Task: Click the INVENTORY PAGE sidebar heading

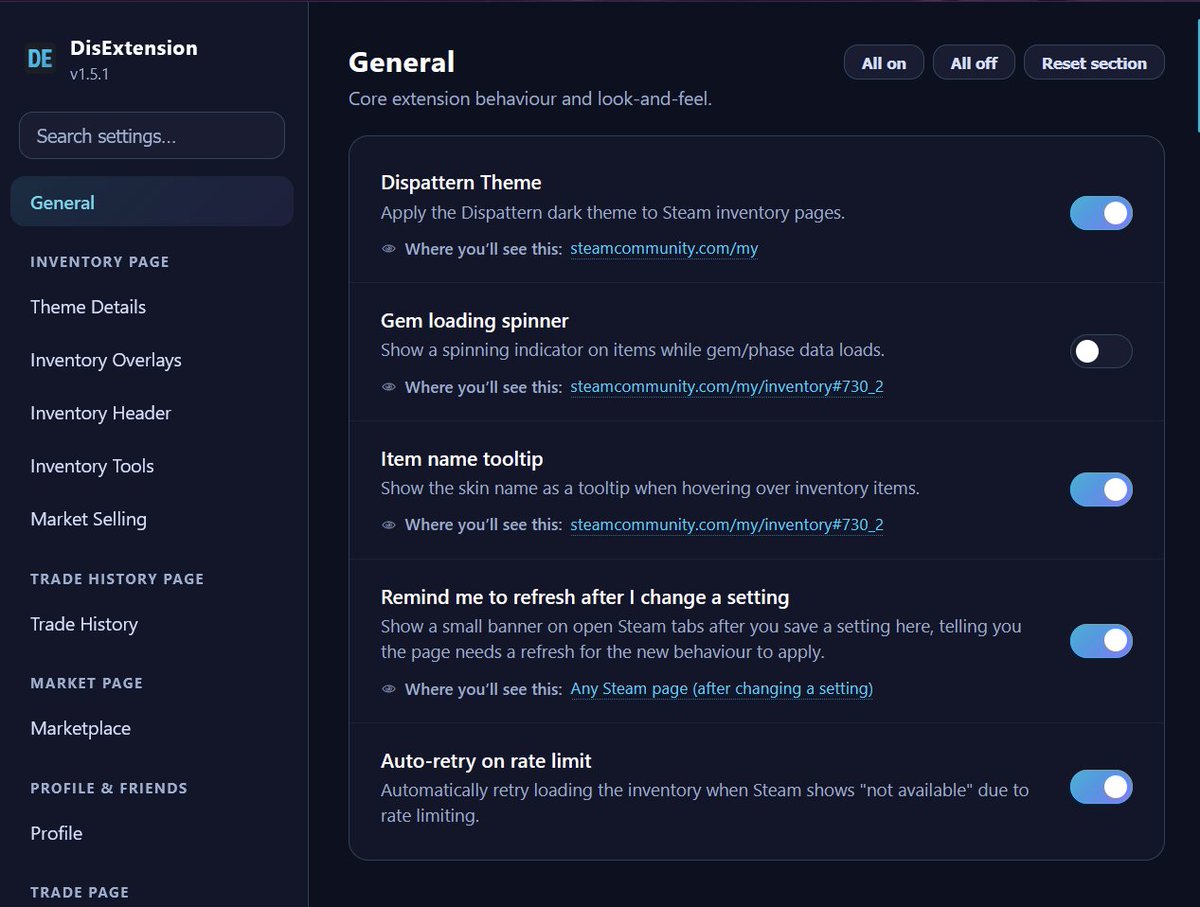Action: click(100, 262)
